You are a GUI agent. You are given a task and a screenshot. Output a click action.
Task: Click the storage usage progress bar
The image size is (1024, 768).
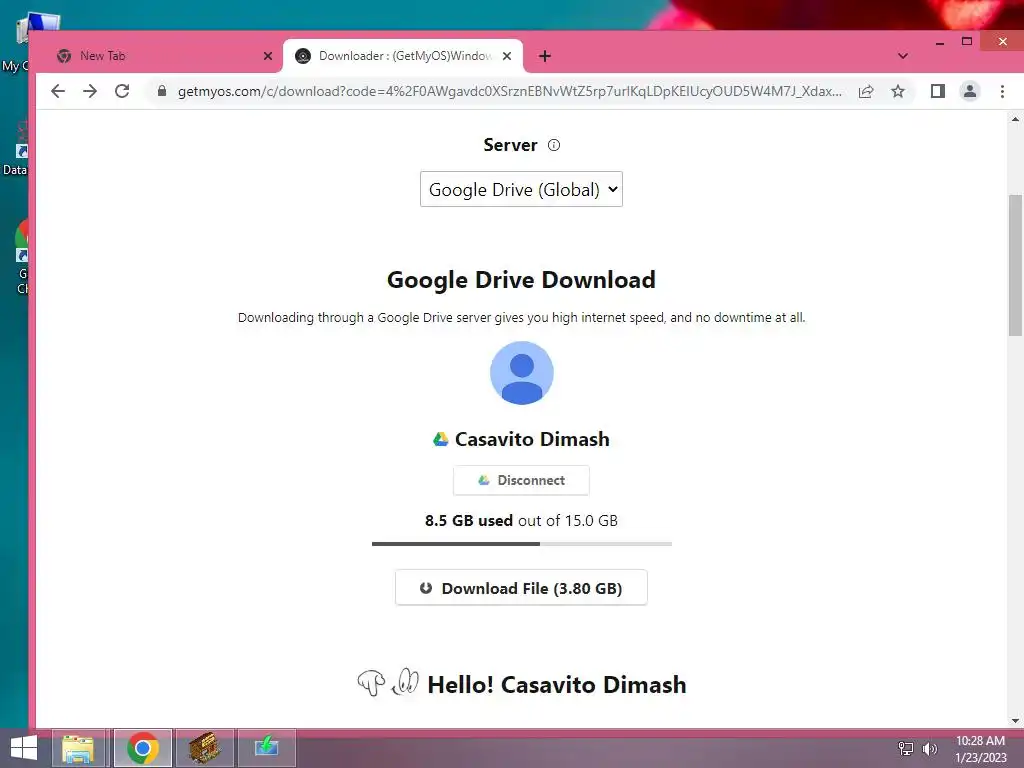pos(522,543)
